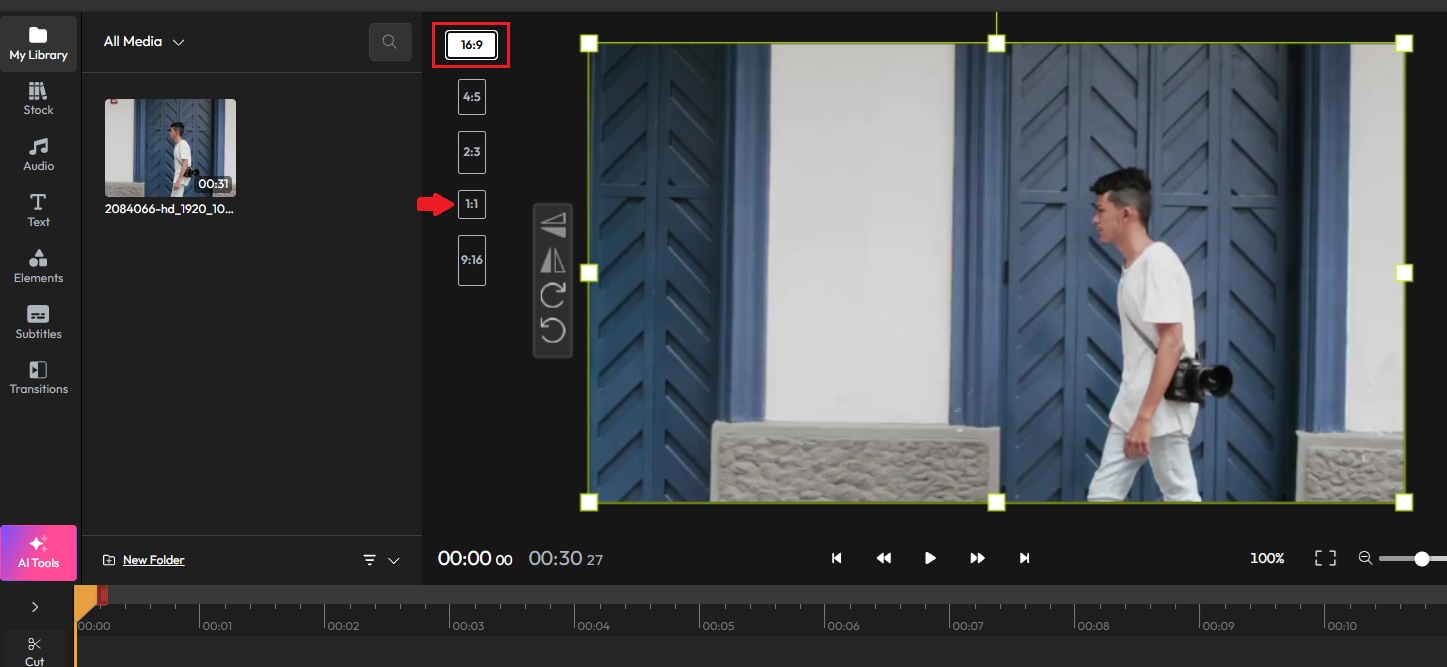Select the 1:1 aspect ratio
This screenshot has height=667, width=1447.
[471, 204]
